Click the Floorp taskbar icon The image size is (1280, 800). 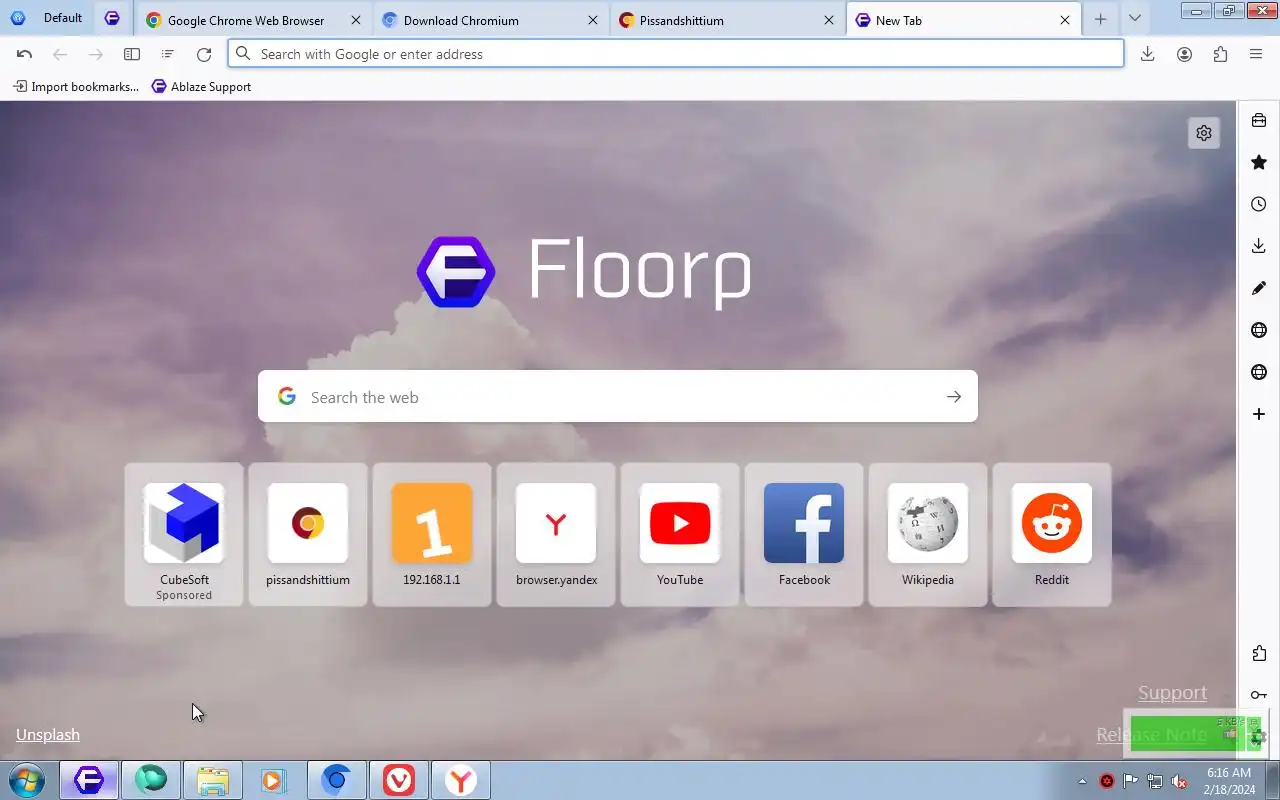tap(89, 780)
